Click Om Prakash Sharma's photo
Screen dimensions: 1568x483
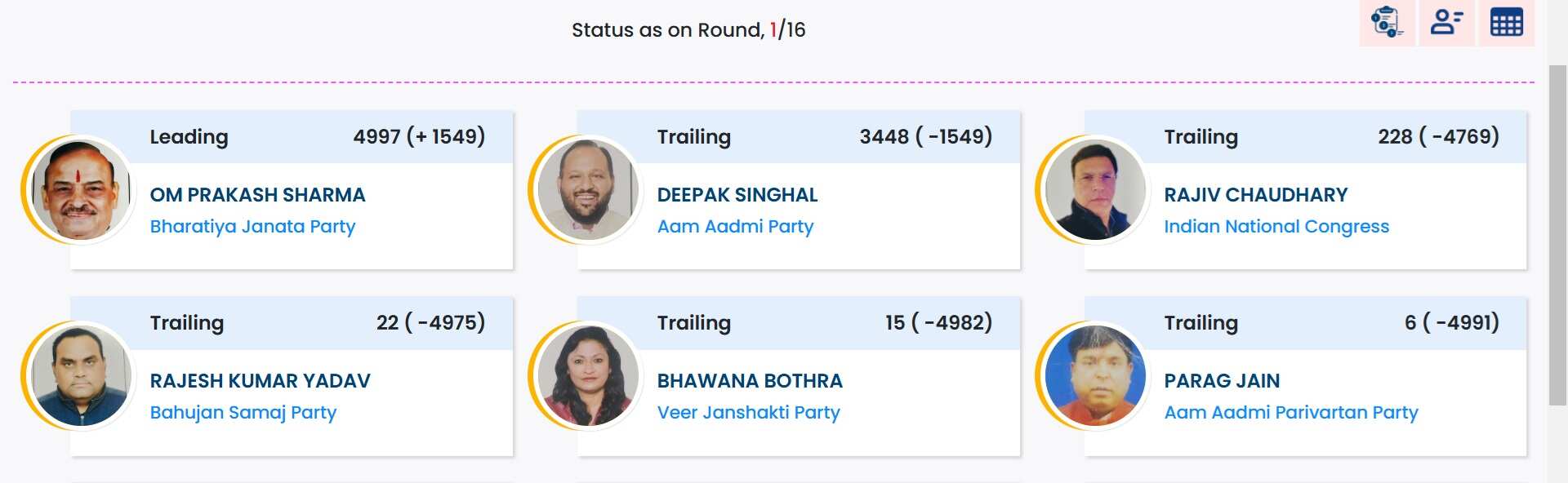(81, 190)
